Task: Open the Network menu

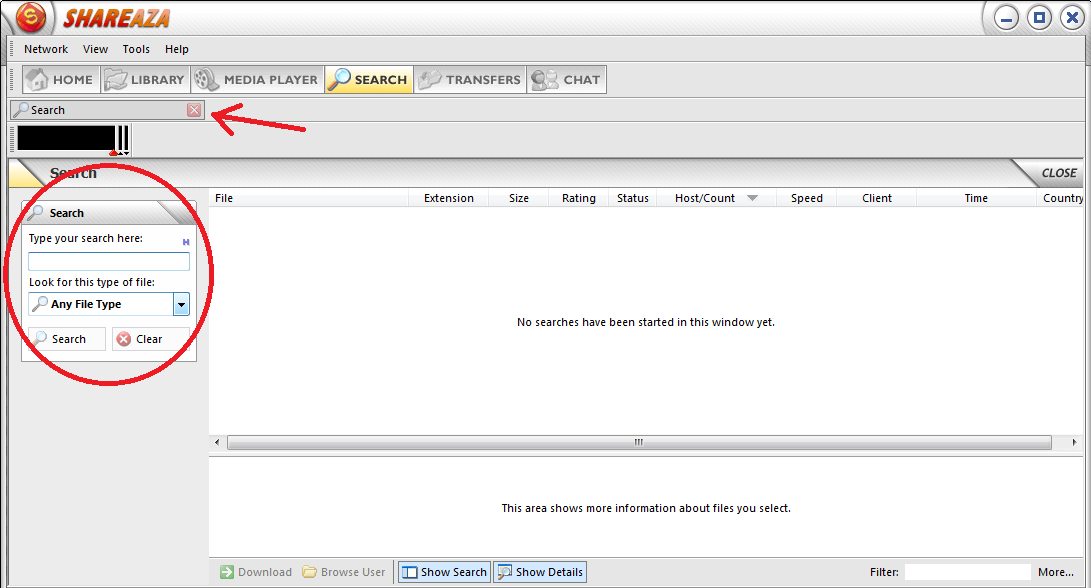Action: pyautogui.click(x=46, y=49)
